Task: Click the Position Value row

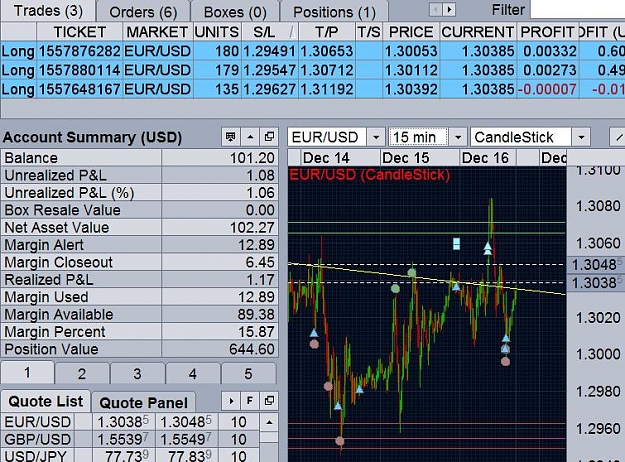Action: [x=140, y=349]
